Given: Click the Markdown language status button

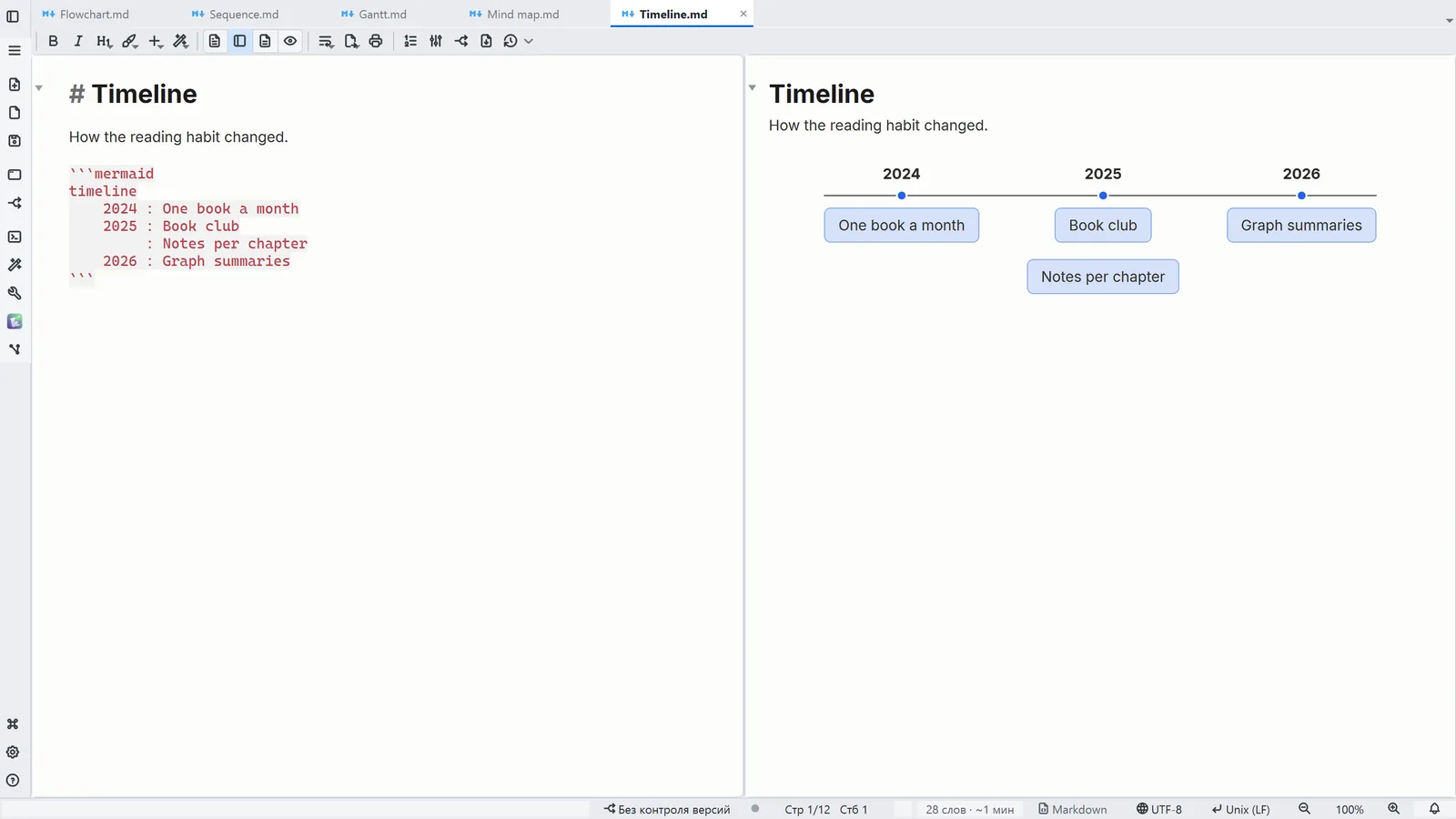Looking at the screenshot, I should (x=1073, y=809).
